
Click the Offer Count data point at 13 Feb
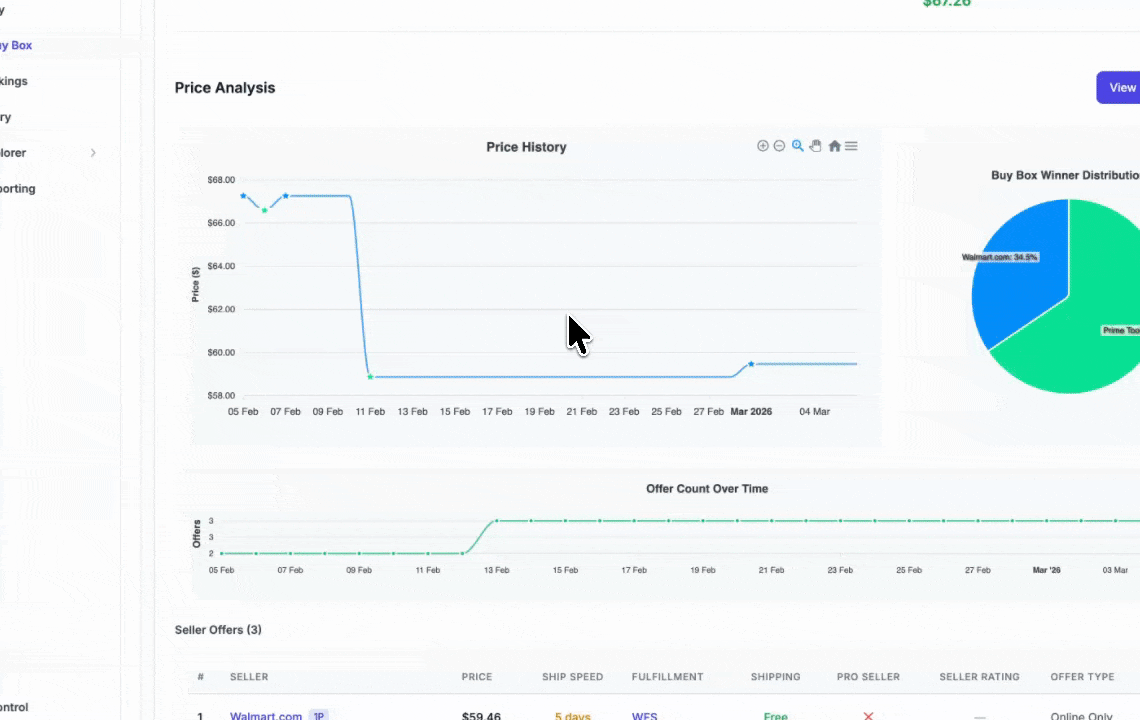coord(497,521)
